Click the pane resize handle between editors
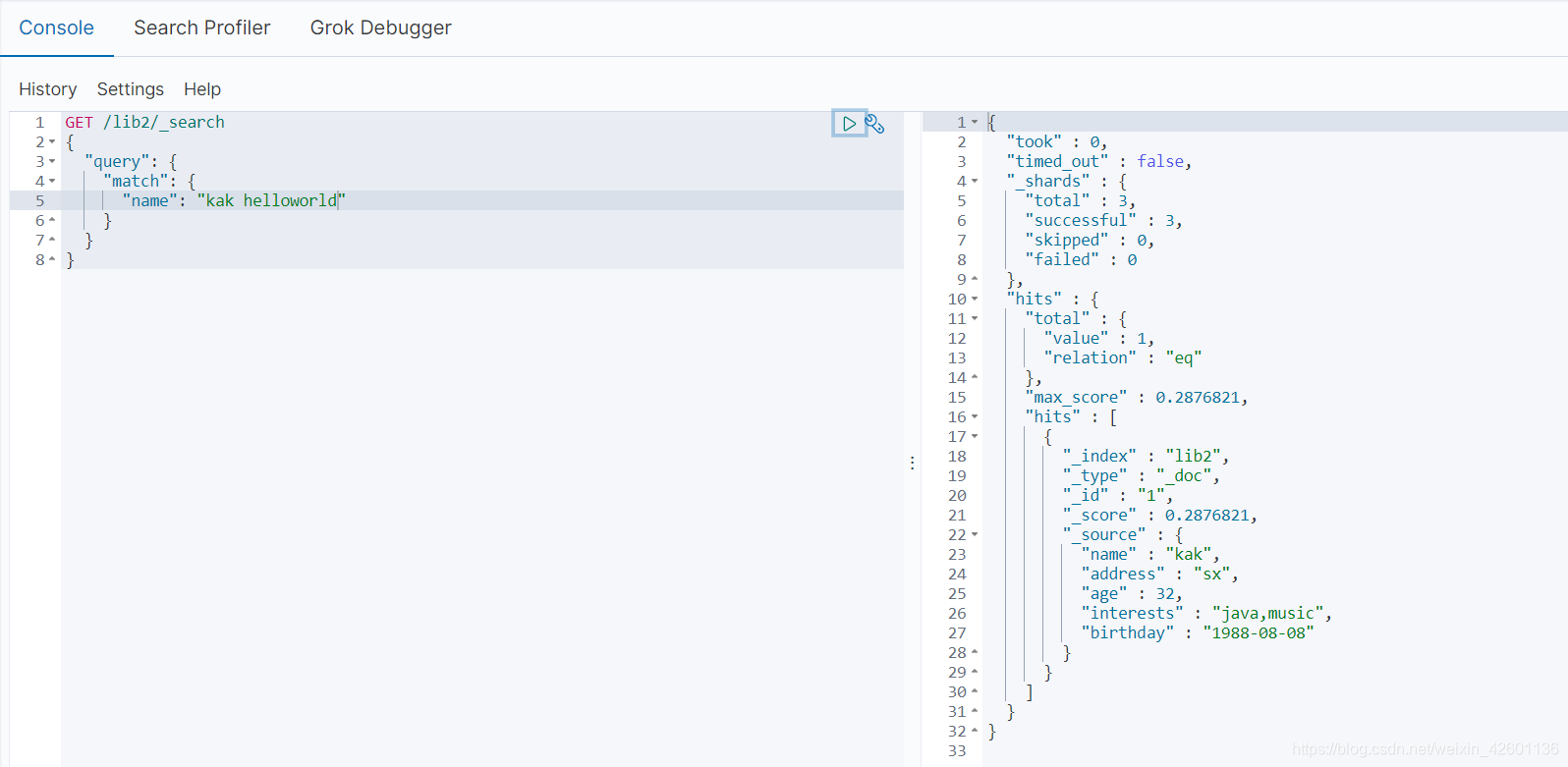 (x=913, y=463)
